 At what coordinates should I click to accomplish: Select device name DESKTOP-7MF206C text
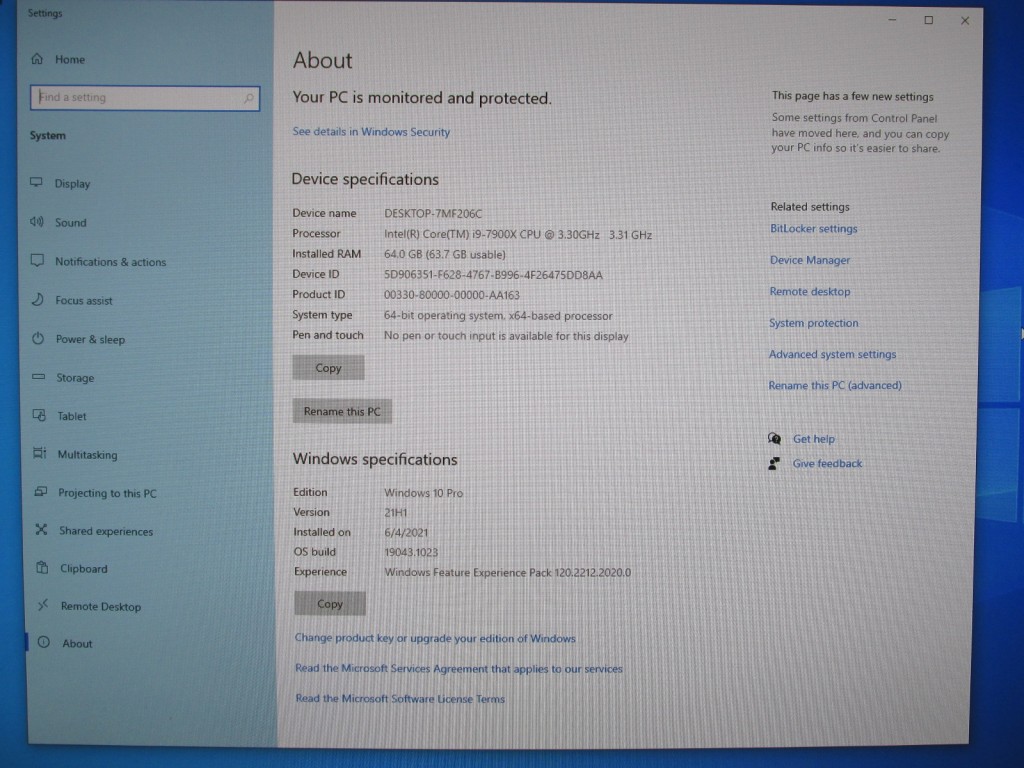[x=433, y=214]
